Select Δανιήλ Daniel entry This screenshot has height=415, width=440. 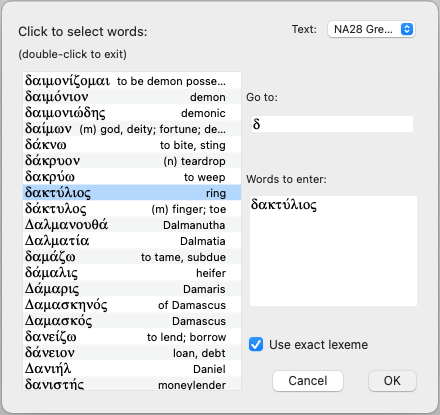coord(132,369)
